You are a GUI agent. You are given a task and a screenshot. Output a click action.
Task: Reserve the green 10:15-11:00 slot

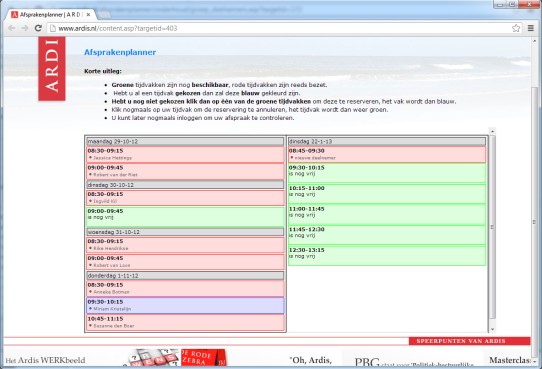[x=387, y=194]
